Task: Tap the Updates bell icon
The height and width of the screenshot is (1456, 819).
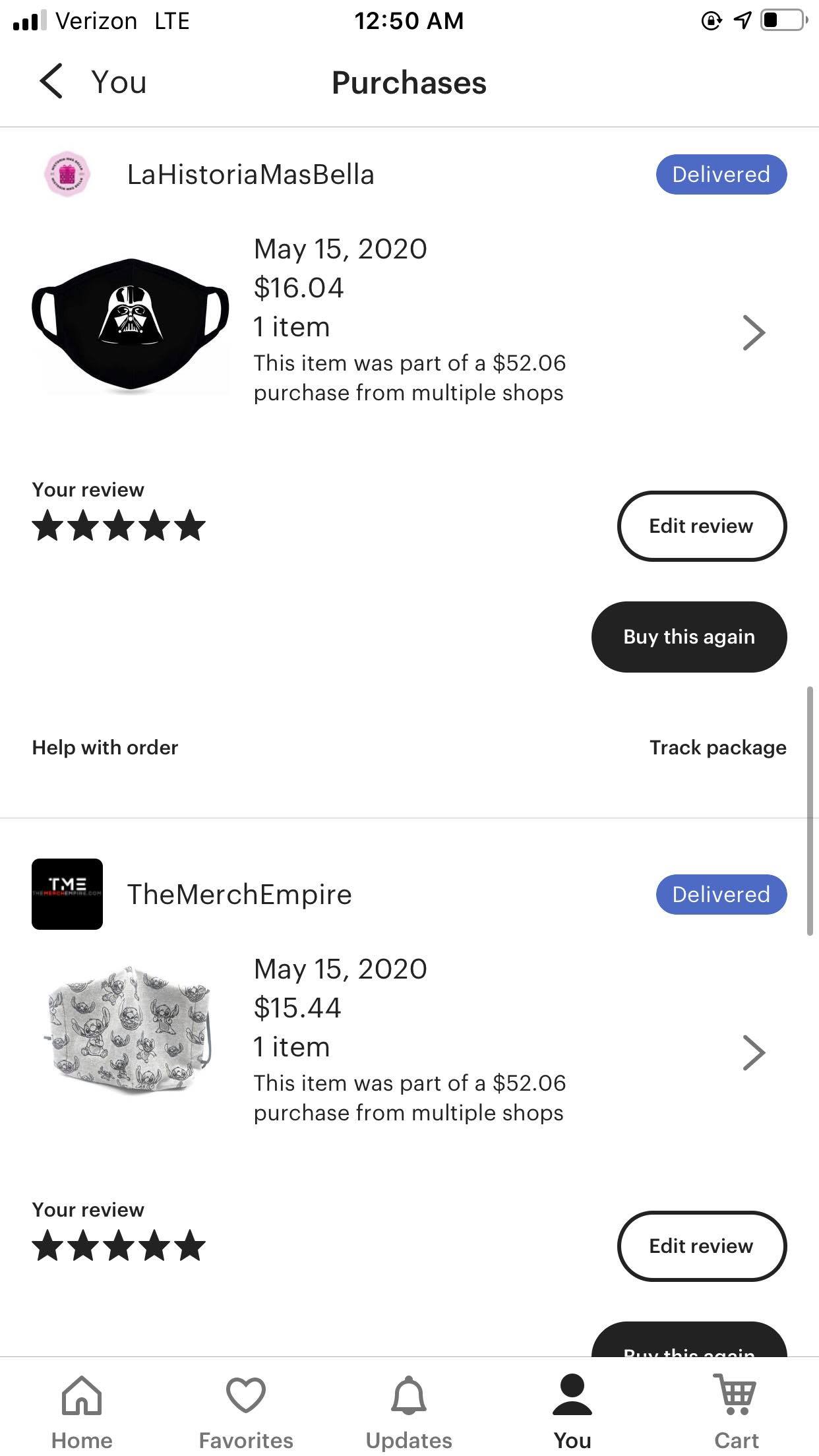Action: tap(409, 1395)
